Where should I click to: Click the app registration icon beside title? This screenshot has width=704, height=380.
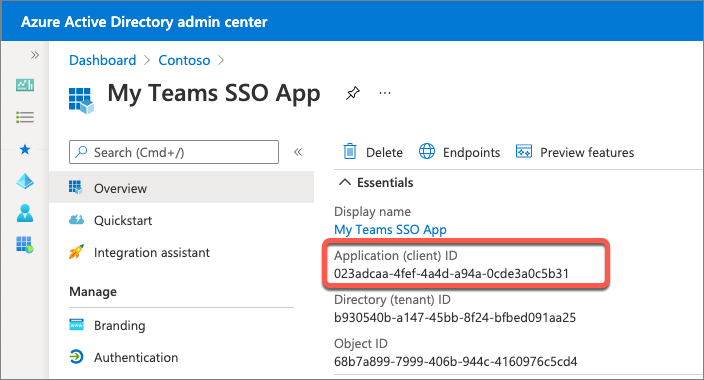[x=81, y=100]
